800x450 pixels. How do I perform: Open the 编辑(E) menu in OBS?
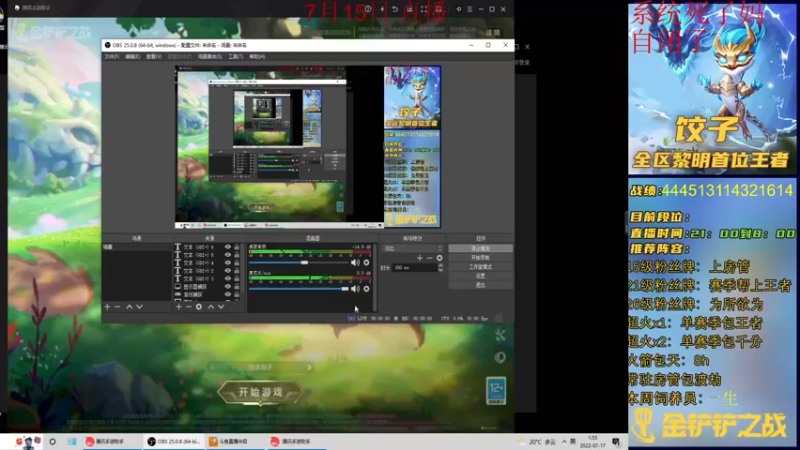(133, 57)
